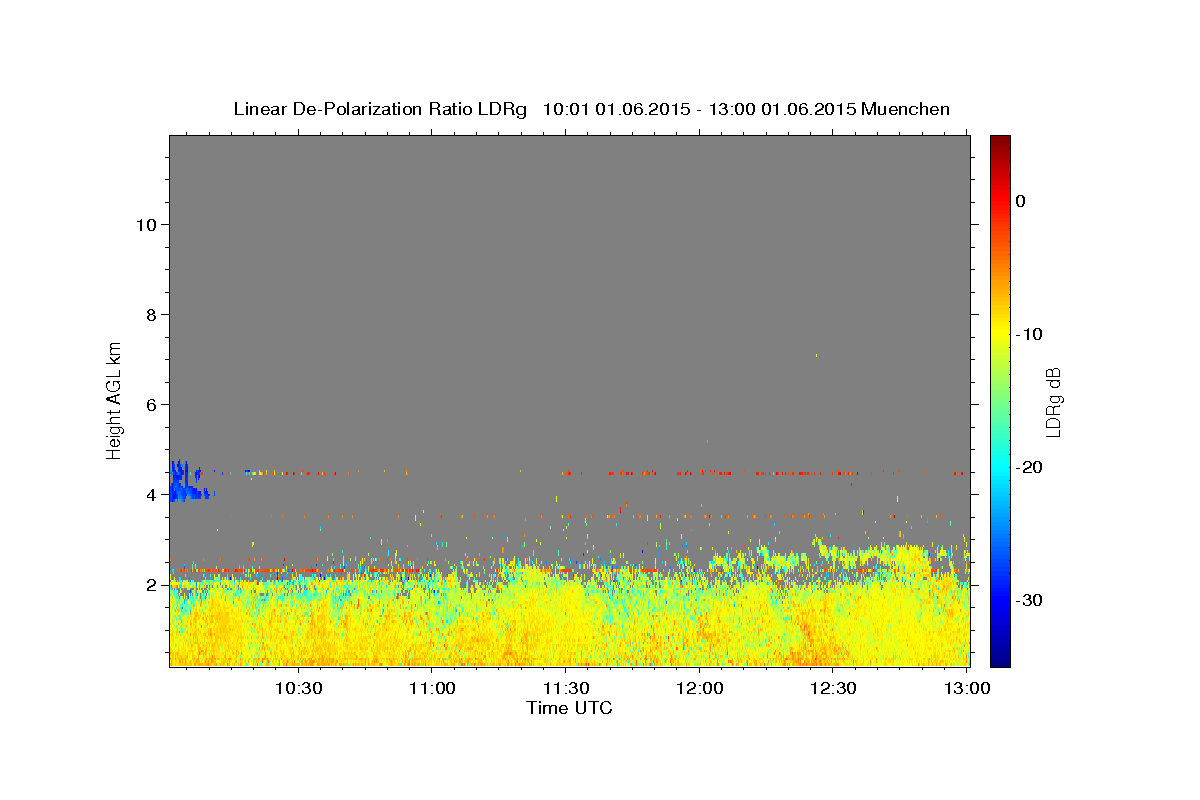Click the 'Time UTC' axis label
The width and height of the screenshot is (1200, 800).
pos(569,708)
